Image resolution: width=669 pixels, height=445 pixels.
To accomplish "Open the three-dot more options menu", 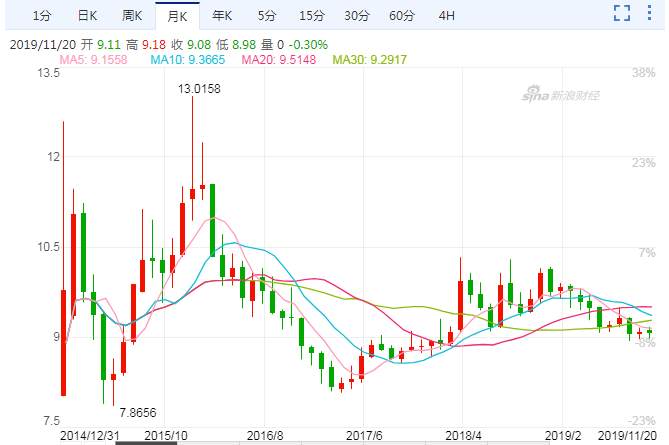I will pos(649,13).
